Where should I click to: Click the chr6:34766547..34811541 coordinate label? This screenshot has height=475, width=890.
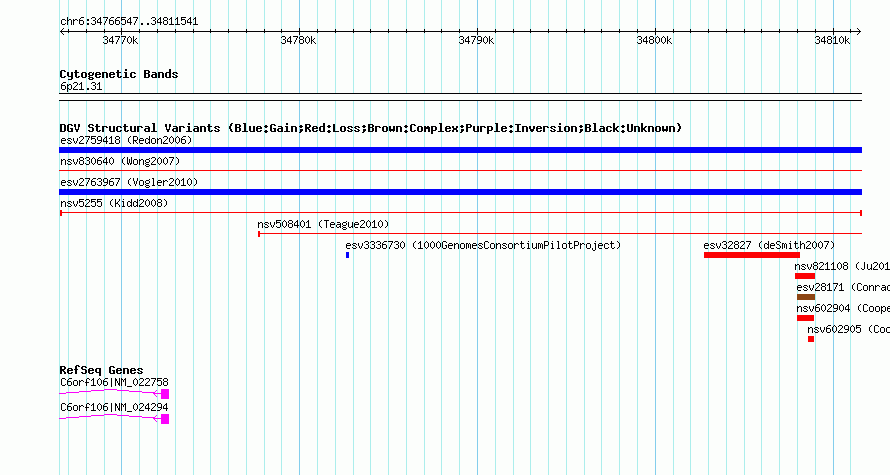coord(129,22)
